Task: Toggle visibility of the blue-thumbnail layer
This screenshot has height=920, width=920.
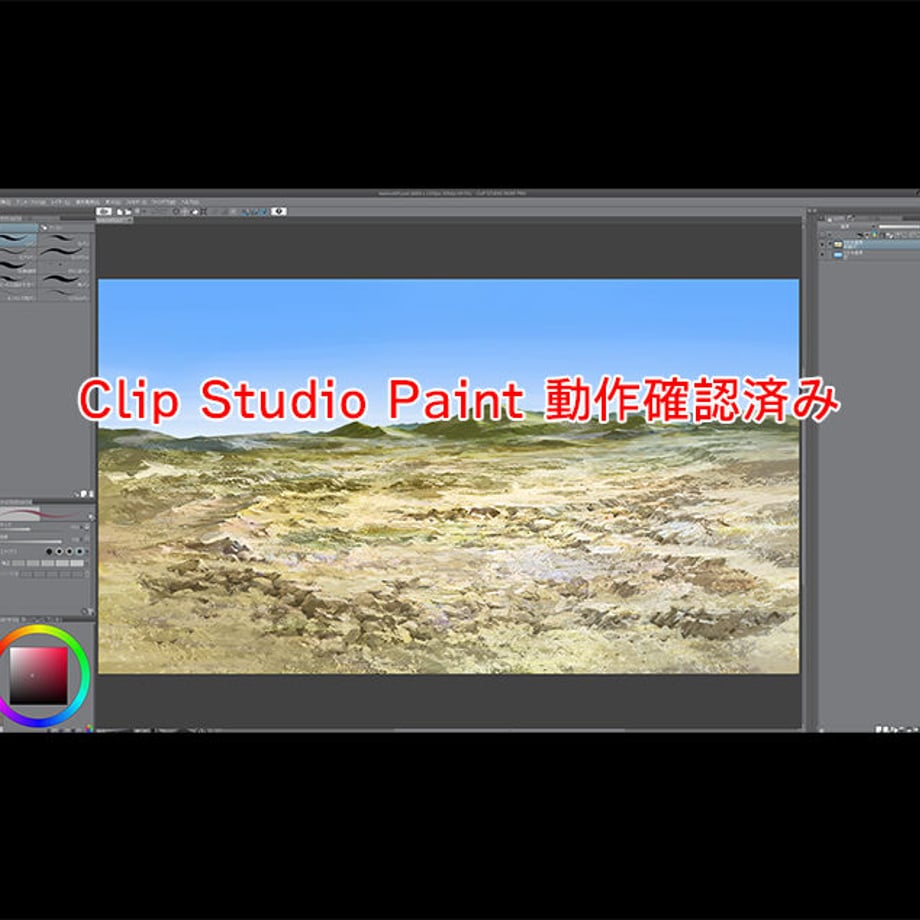Action: pyautogui.click(x=822, y=254)
